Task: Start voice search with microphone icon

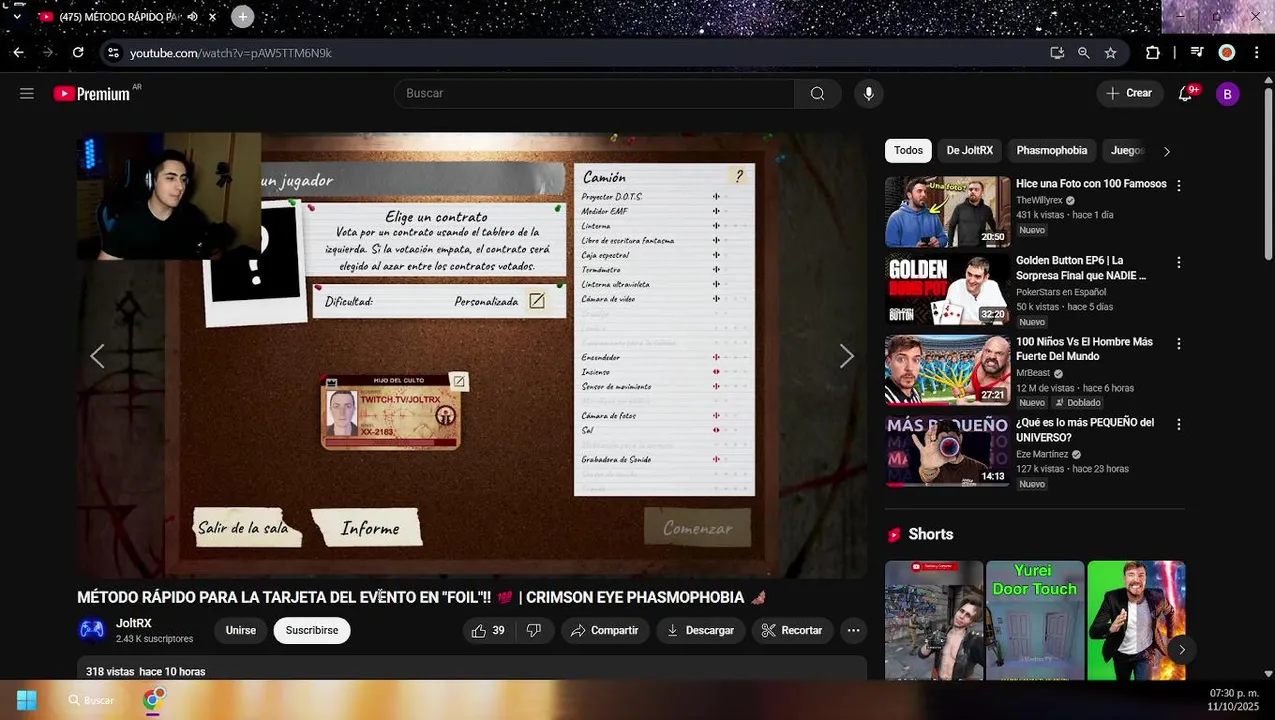Action: click(868, 93)
